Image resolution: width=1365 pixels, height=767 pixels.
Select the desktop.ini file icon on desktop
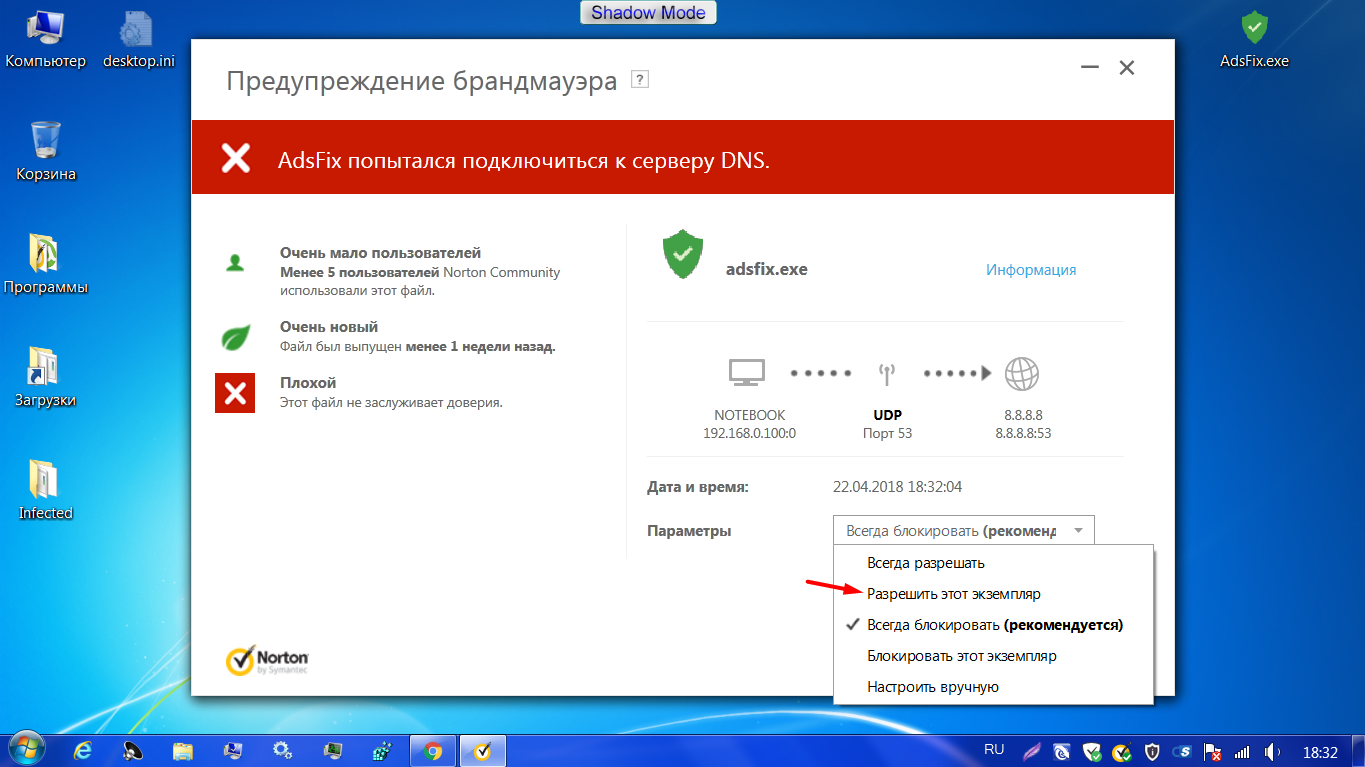(138, 40)
